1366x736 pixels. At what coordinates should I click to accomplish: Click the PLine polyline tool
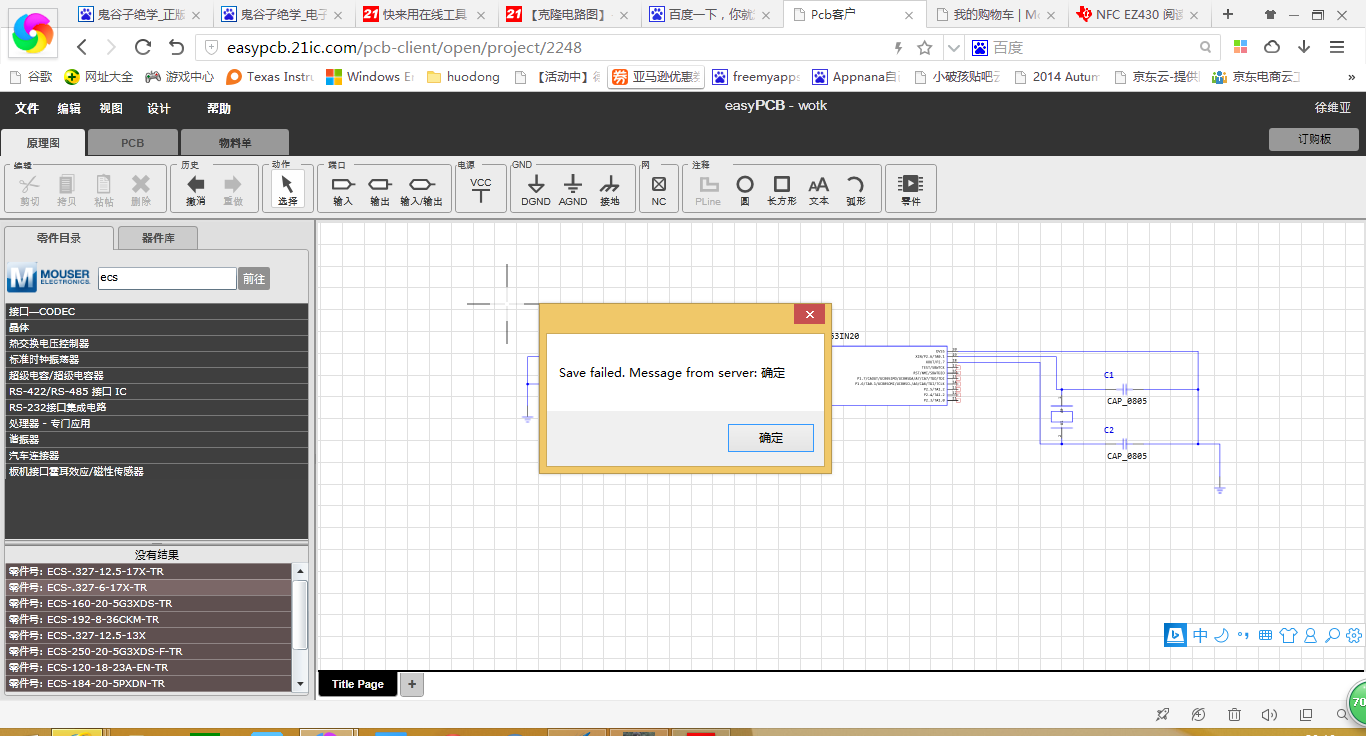(708, 188)
